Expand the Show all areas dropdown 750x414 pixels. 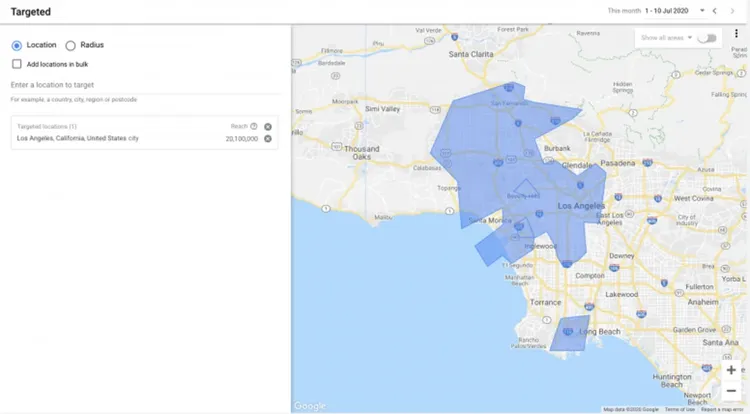[x=667, y=38]
